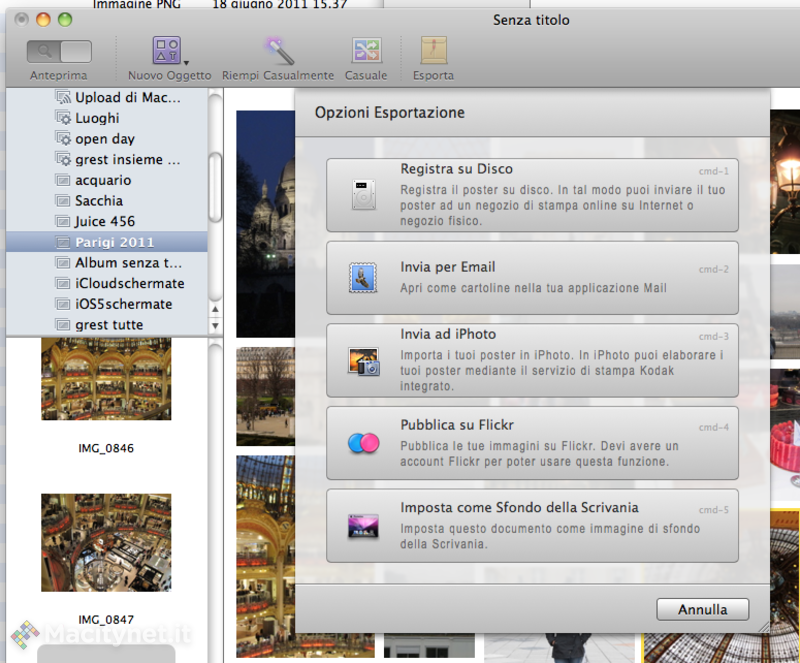Viewport: 800px width, 663px height.
Task: Click the album list scroll down arrow
Action: [214, 326]
